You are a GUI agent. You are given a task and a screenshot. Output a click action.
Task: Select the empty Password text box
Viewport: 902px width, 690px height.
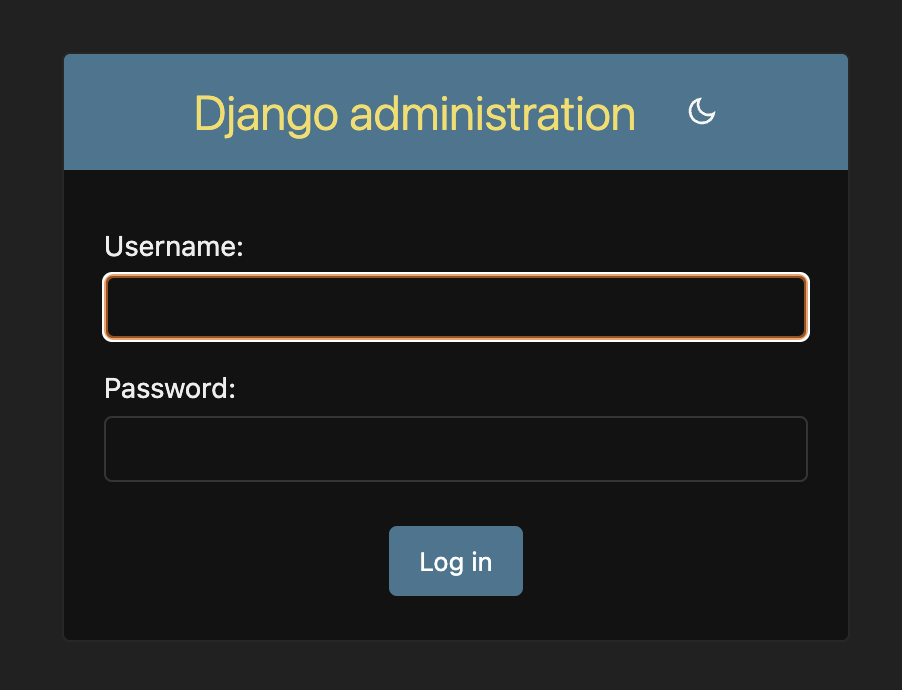[455, 449]
